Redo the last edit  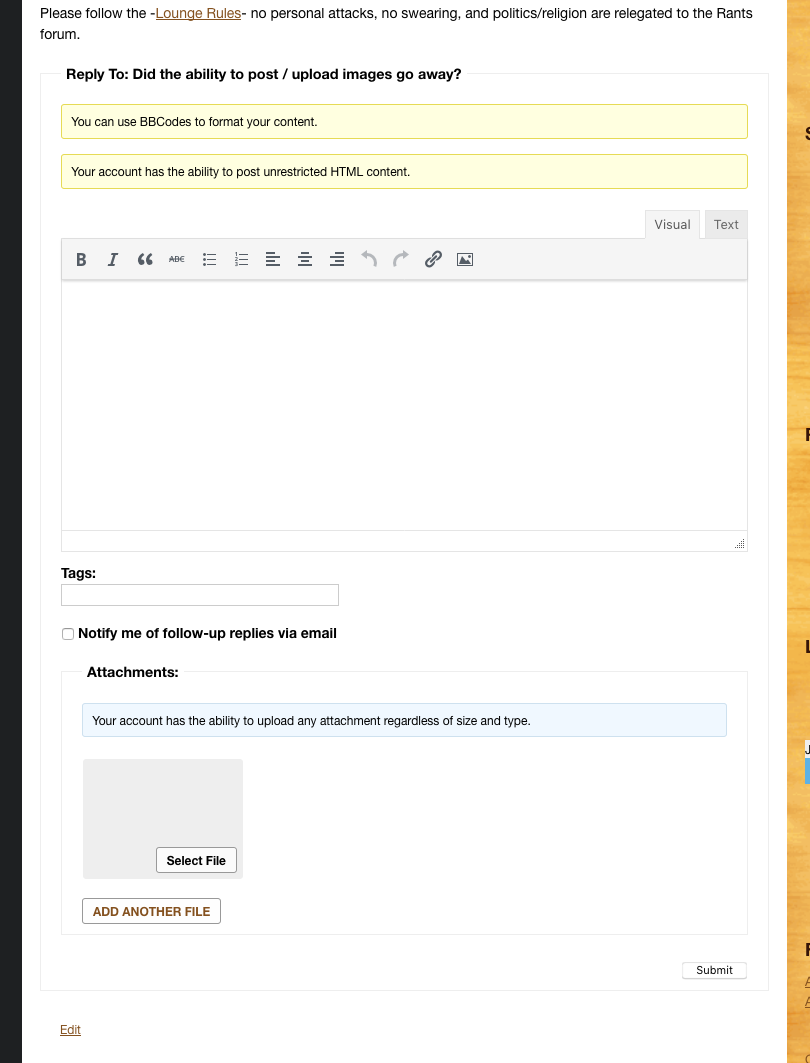tap(401, 260)
